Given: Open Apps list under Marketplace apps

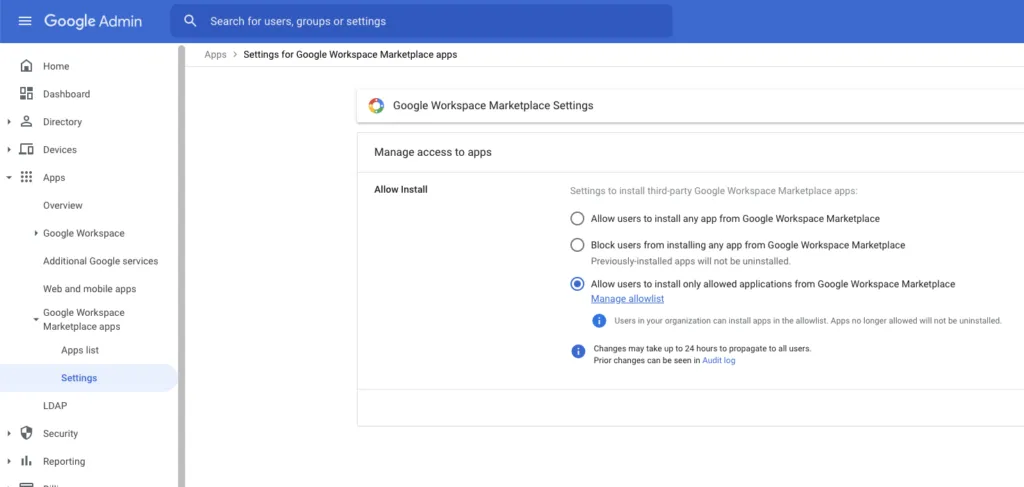Looking at the screenshot, I should (80, 350).
